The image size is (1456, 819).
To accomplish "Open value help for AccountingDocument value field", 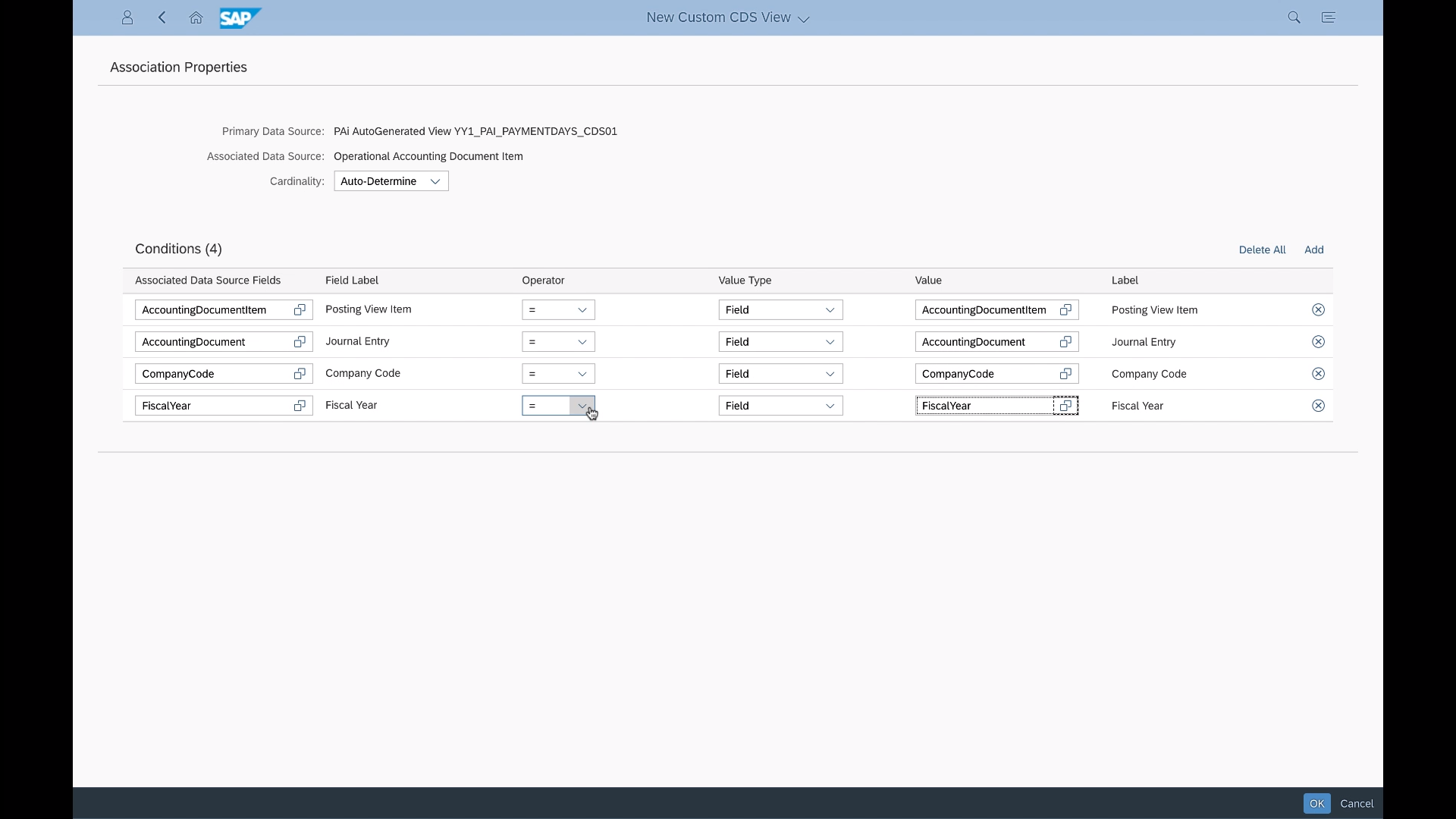I will point(1065,342).
